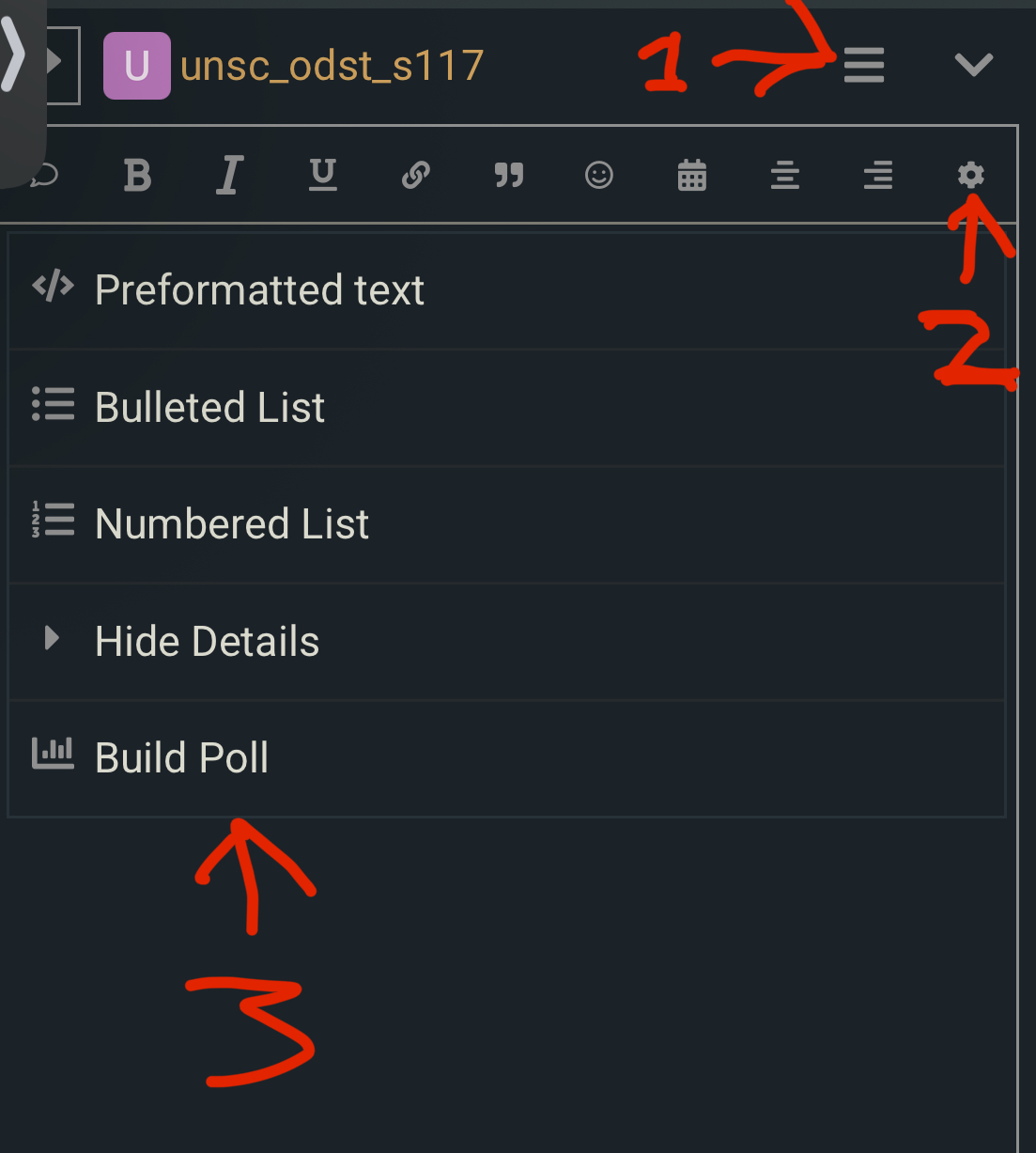The width and height of the screenshot is (1036, 1153).
Task: Click the purple U avatar
Action: [x=137, y=66]
